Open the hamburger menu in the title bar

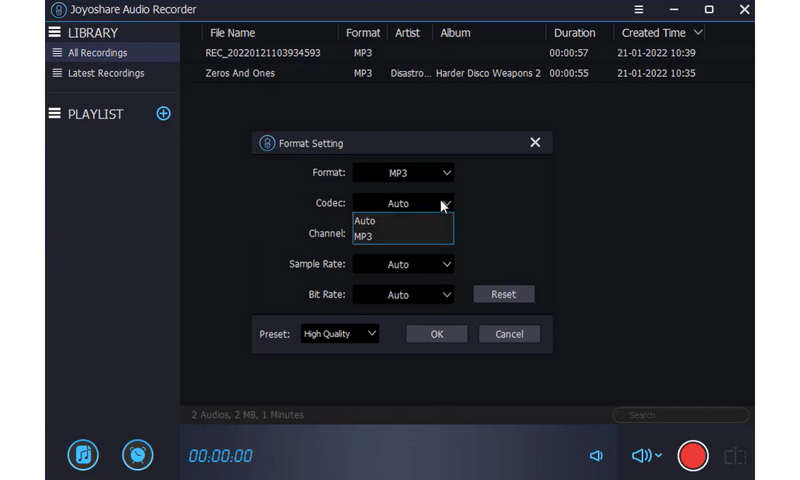(638, 9)
